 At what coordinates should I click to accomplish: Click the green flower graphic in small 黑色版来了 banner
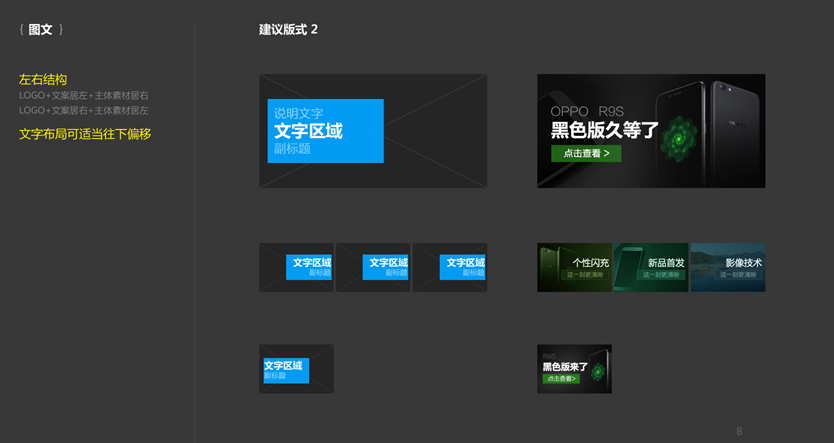597,372
